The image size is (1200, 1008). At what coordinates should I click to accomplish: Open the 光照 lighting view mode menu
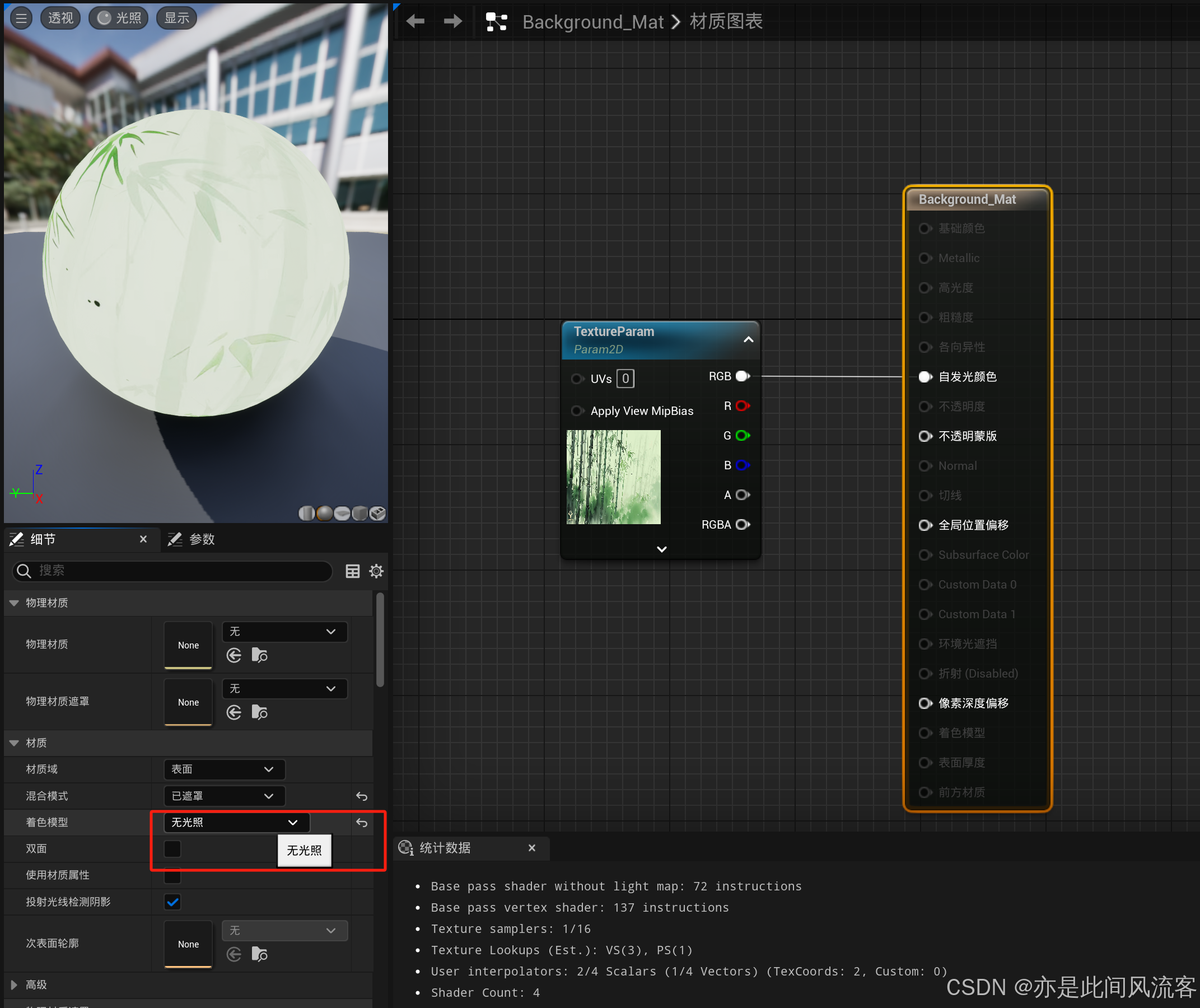point(118,18)
